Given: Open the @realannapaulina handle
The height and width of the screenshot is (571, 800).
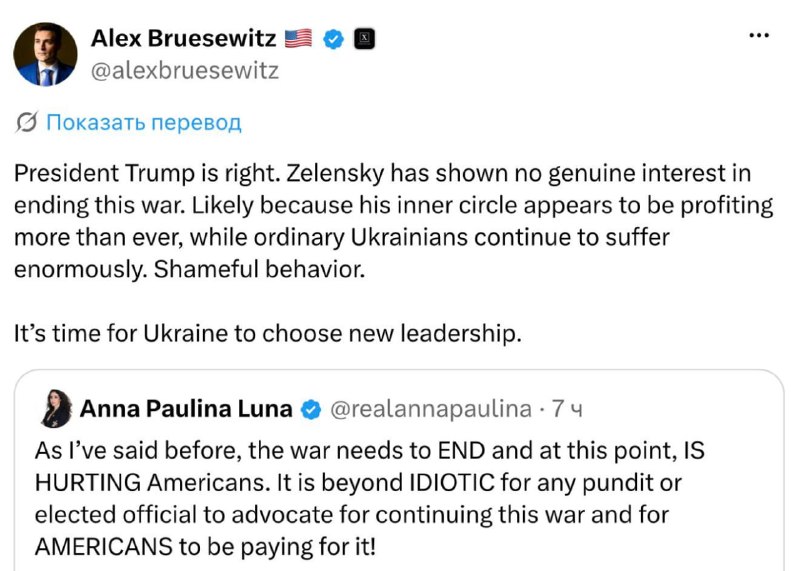Looking at the screenshot, I should pyautogui.click(x=431, y=409).
